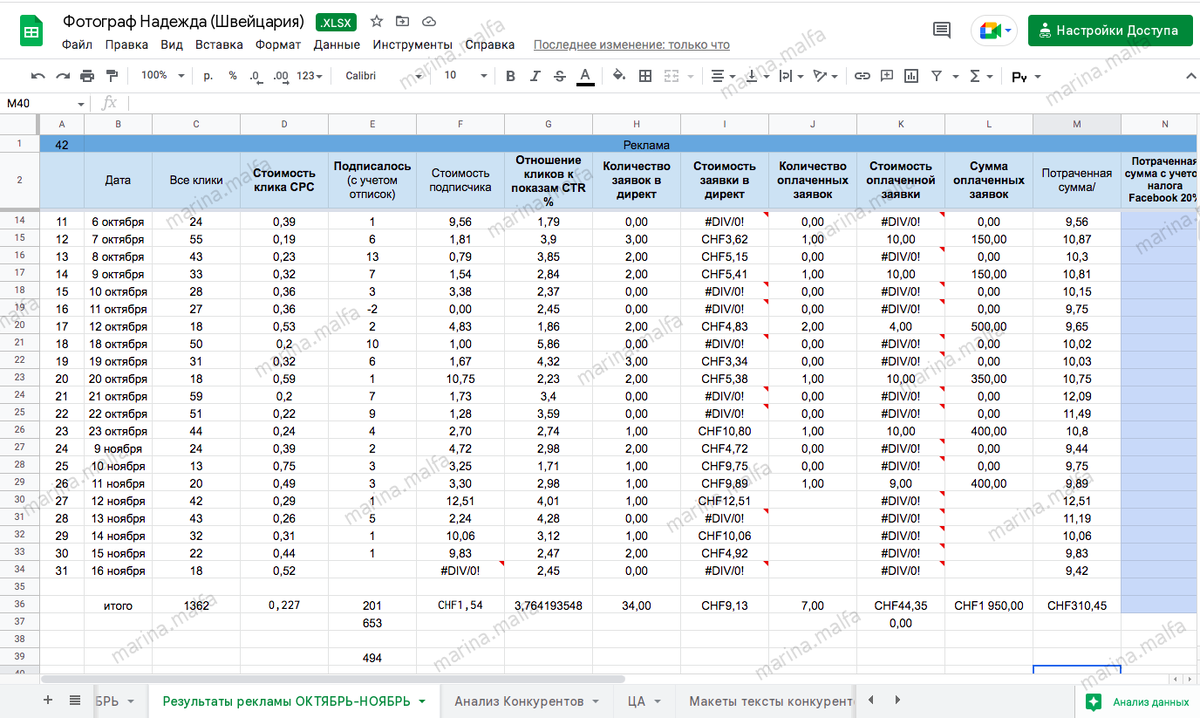The width and height of the screenshot is (1200, 718).
Task: Open the input tools Ру selector
Action: (1026, 76)
